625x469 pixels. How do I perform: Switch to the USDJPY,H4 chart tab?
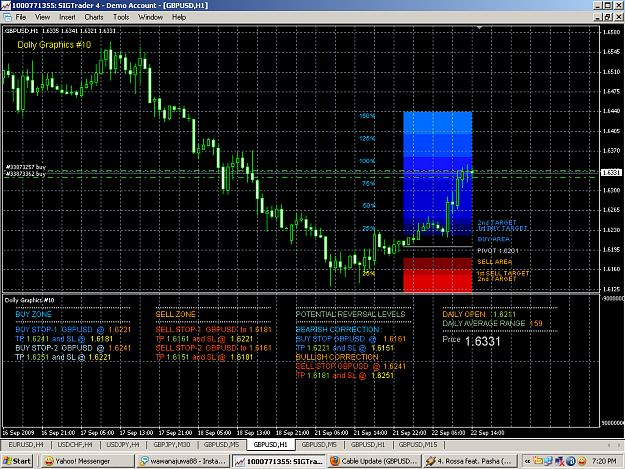tap(123, 444)
